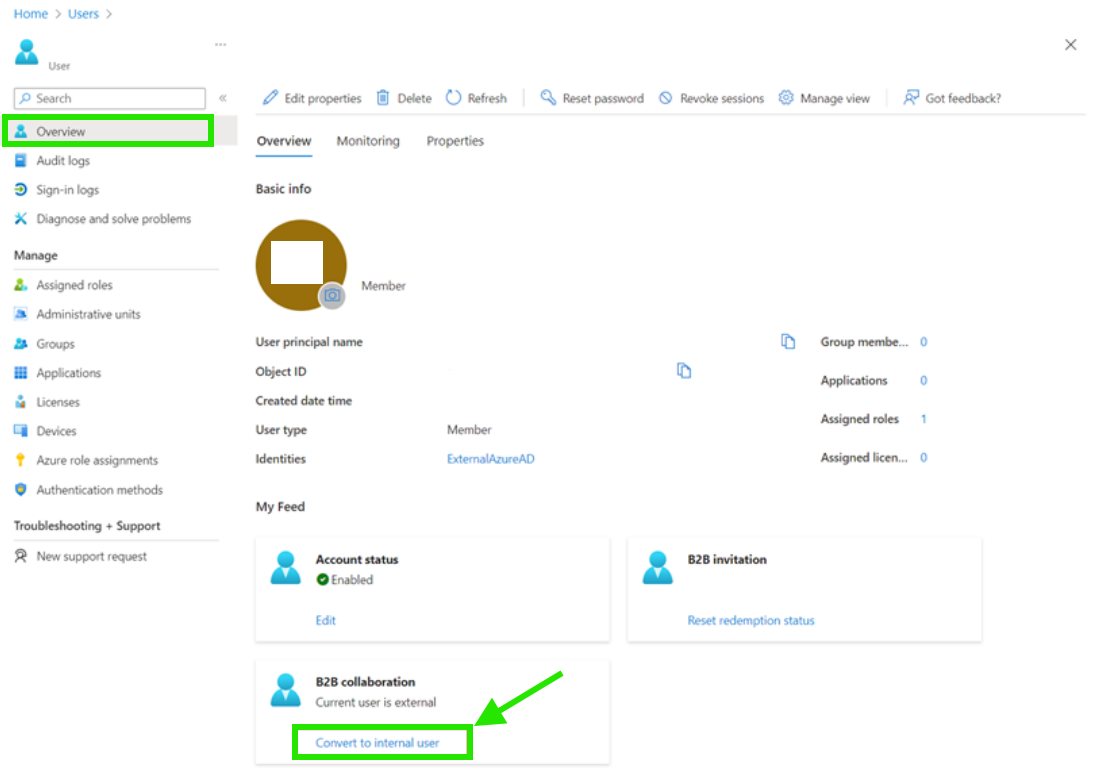Close the user pane with X
This screenshot has width=1095, height=773.
pos(1071,45)
